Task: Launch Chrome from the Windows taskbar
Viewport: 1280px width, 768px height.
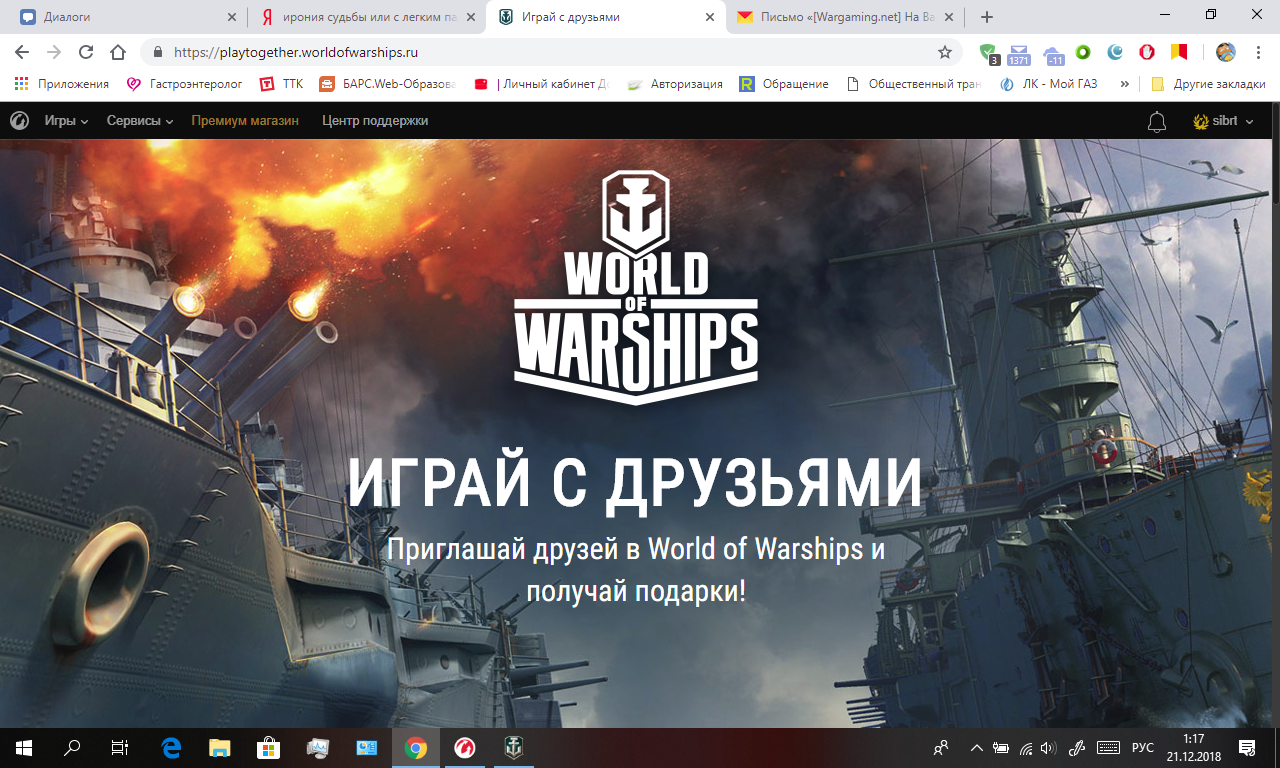Action: [x=416, y=747]
